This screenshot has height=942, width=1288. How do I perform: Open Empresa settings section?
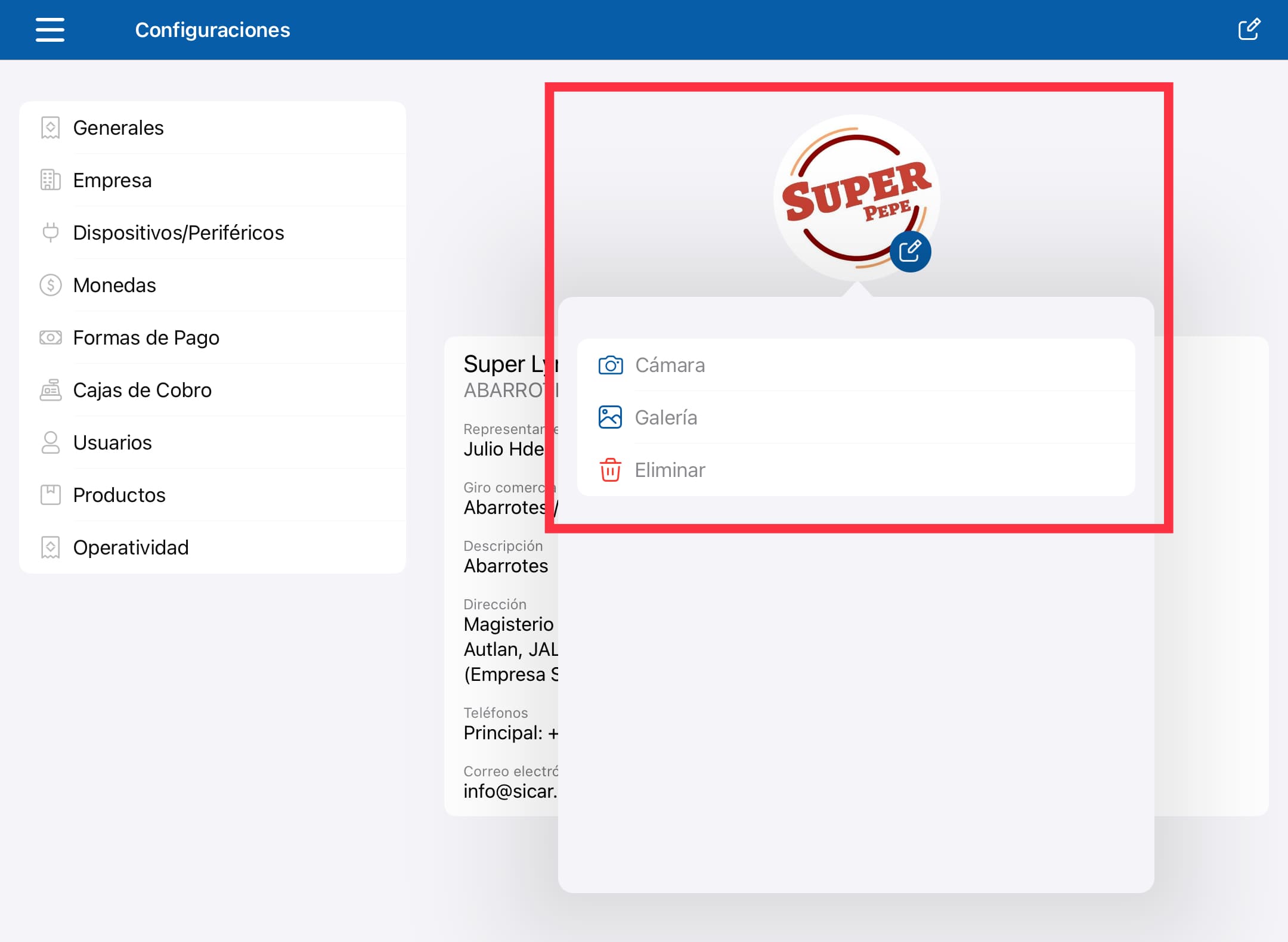[113, 180]
